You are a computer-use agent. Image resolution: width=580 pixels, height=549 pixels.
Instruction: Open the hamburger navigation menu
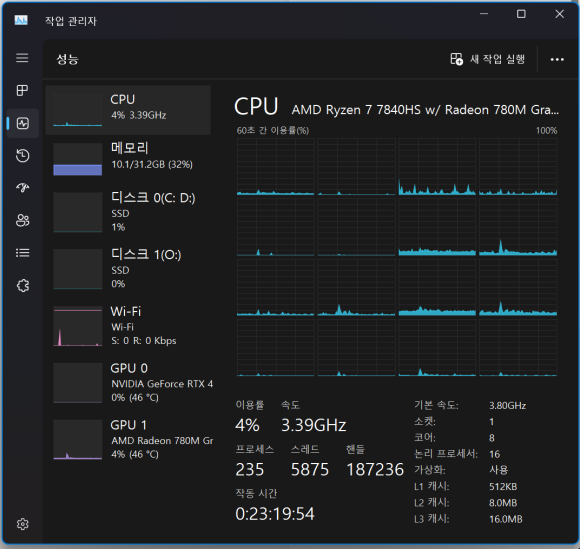tap(22, 58)
